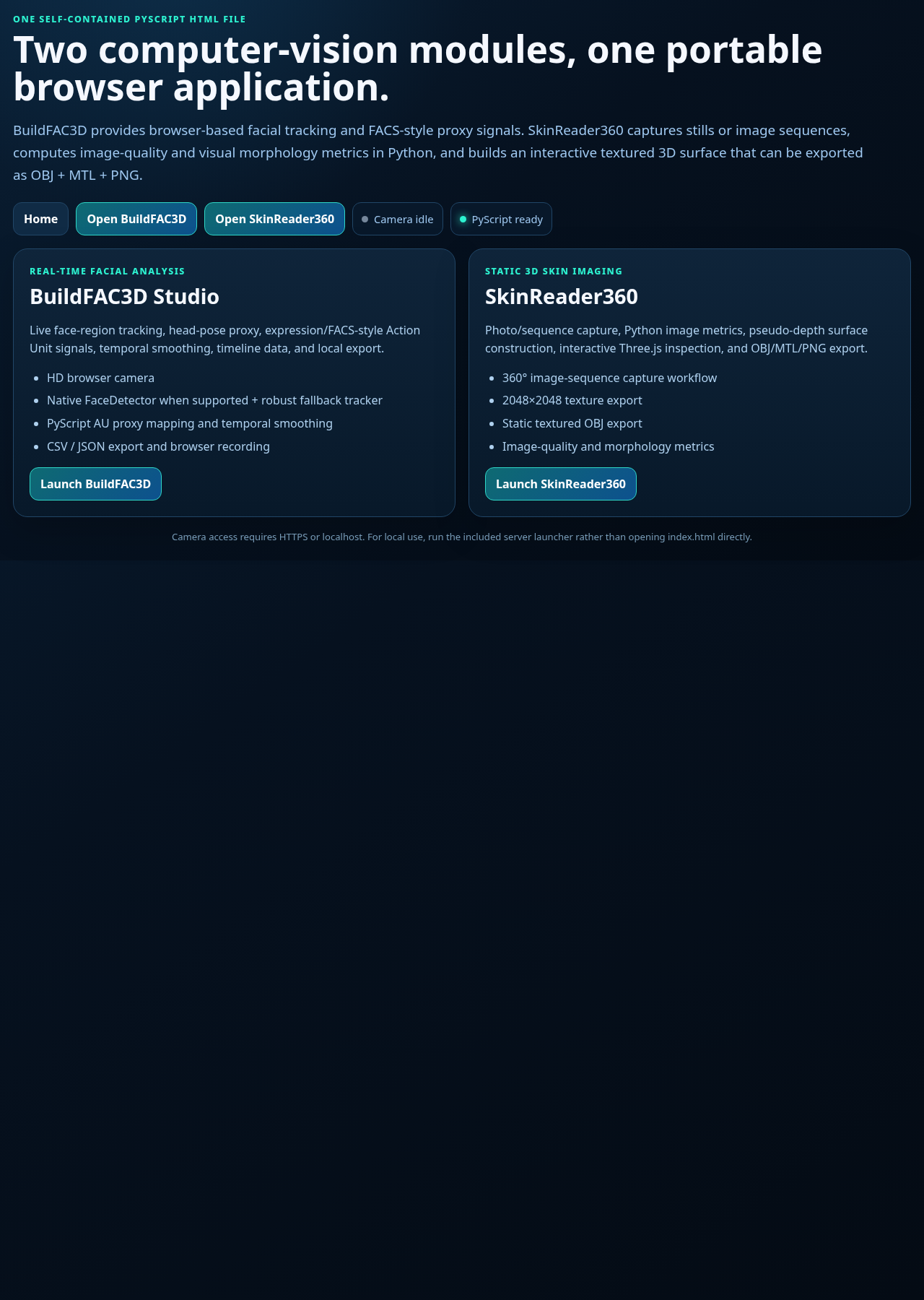Go to the Home tab
The height and width of the screenshot is (1300, 924).
[x=40, y=219]
